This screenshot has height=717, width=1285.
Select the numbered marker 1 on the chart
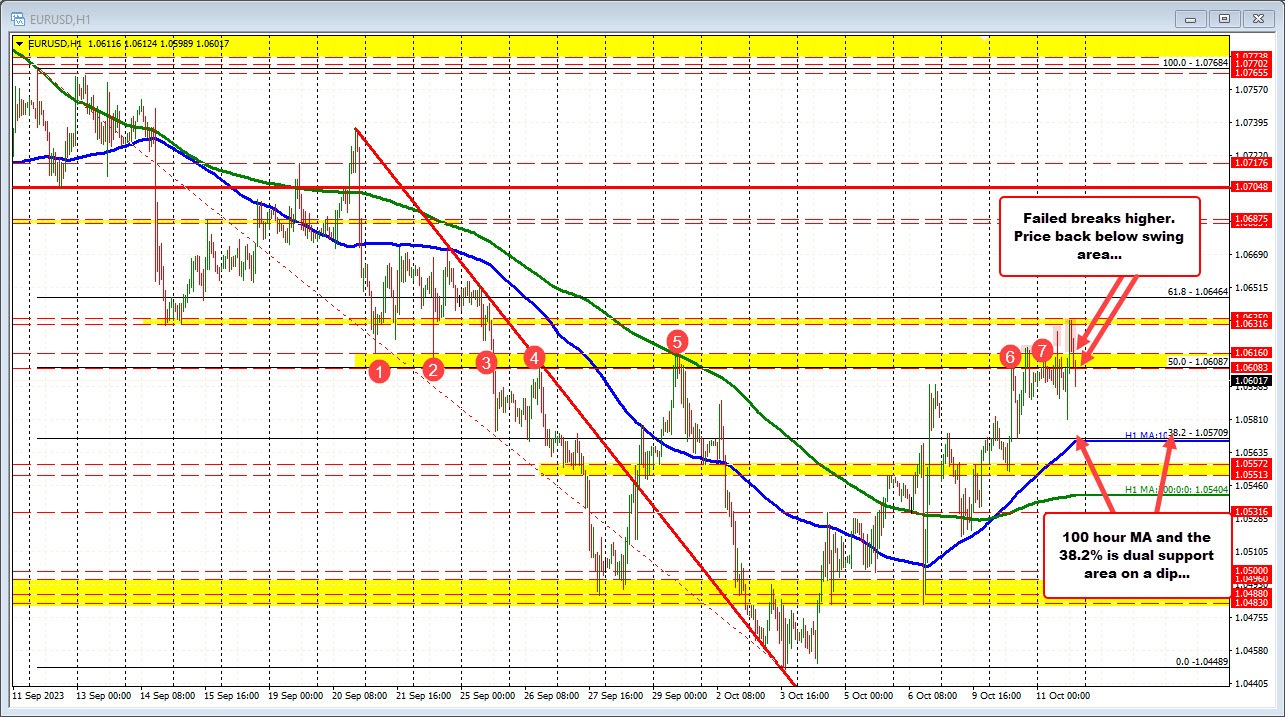point(380,372)
